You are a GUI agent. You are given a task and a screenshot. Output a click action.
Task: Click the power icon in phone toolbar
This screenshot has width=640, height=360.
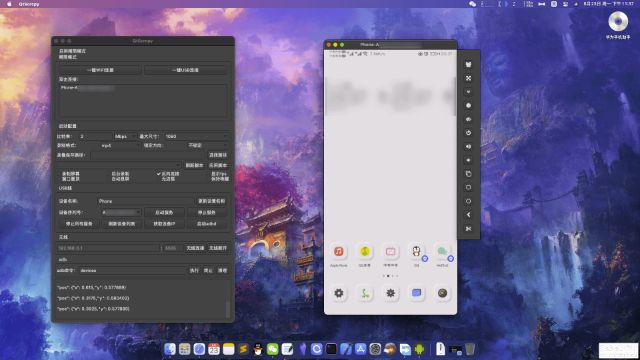pos(468,133)
